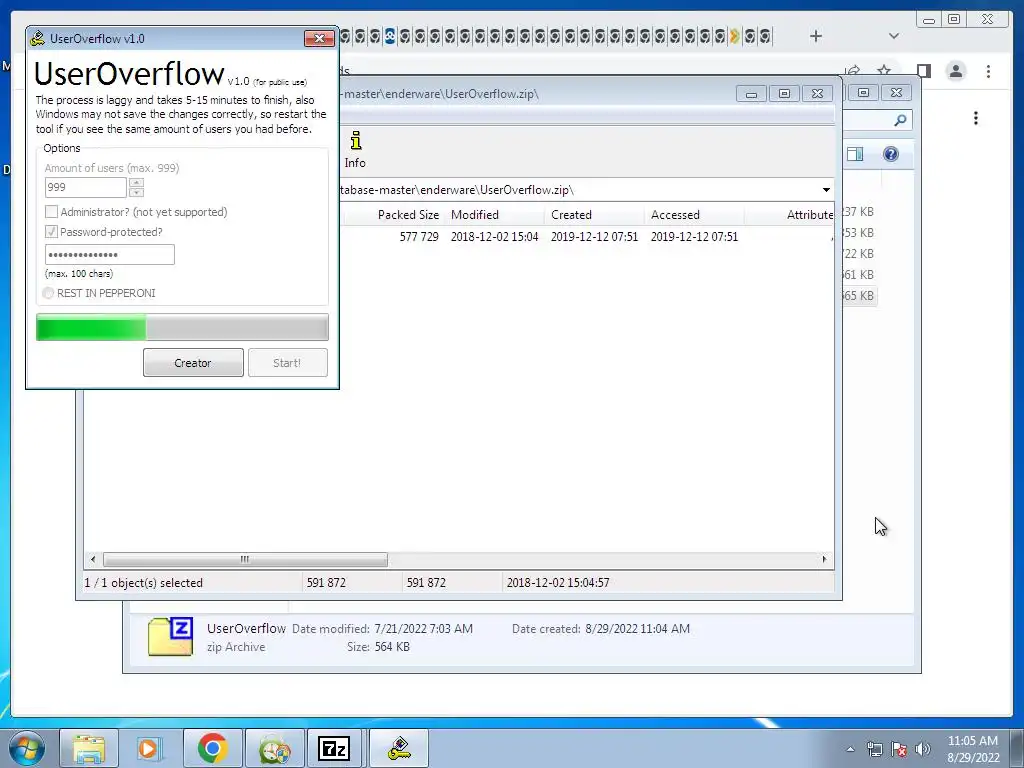The height and width of the screenshot is (768, 1024).
Task: Open the Chrome three-dot menu
Action: tap(989, 71)
